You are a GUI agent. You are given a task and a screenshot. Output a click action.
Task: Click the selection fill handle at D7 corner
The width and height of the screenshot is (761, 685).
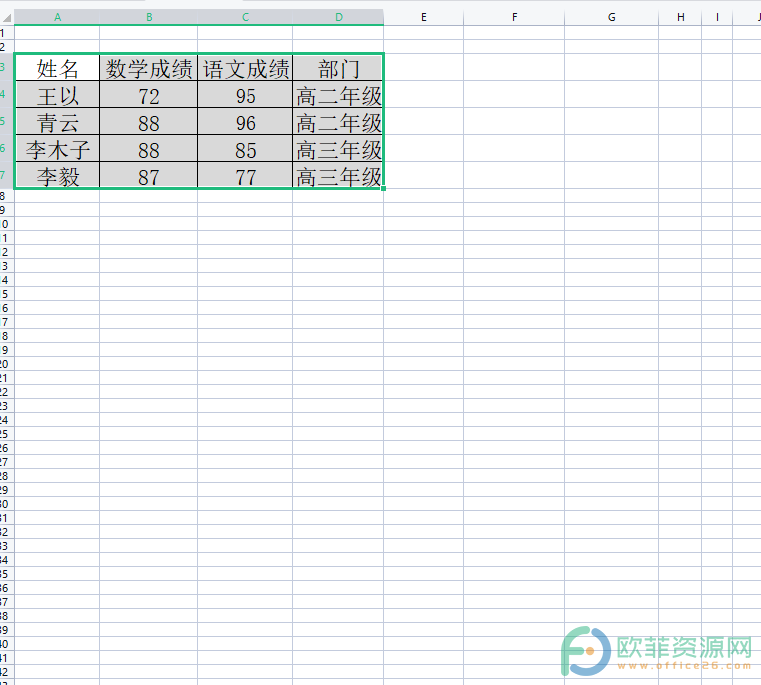(383, 188)
